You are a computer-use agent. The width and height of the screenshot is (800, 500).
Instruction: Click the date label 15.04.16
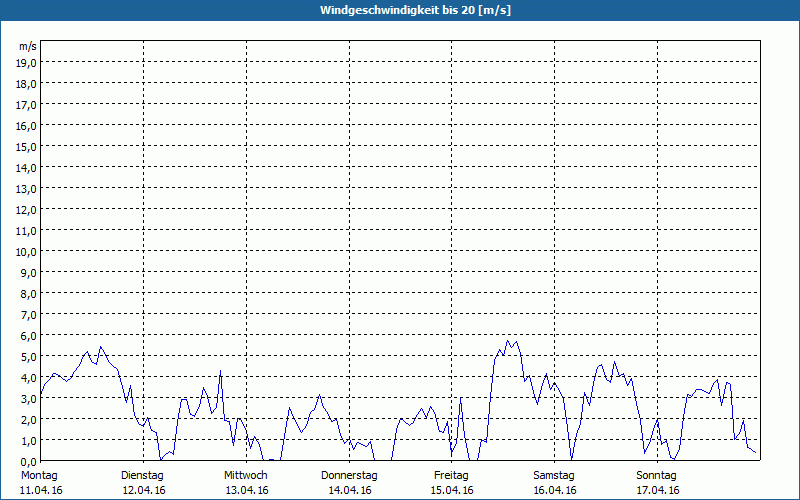coord(452,490)
